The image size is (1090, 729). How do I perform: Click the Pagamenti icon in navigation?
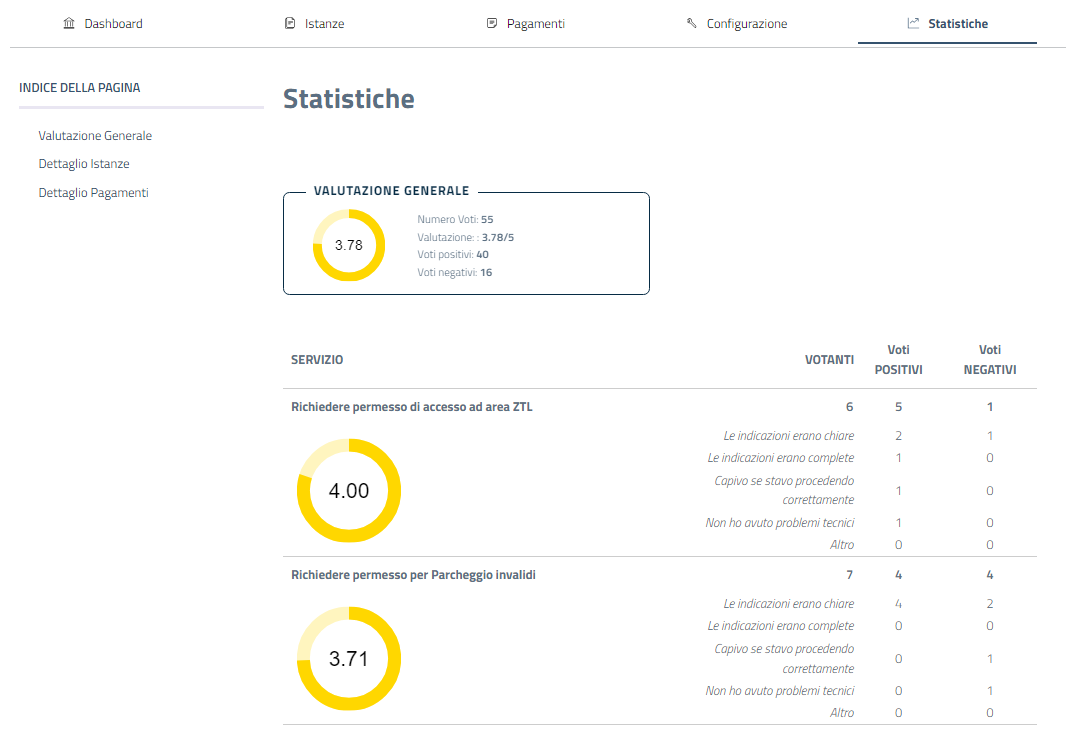pos(492,23)
